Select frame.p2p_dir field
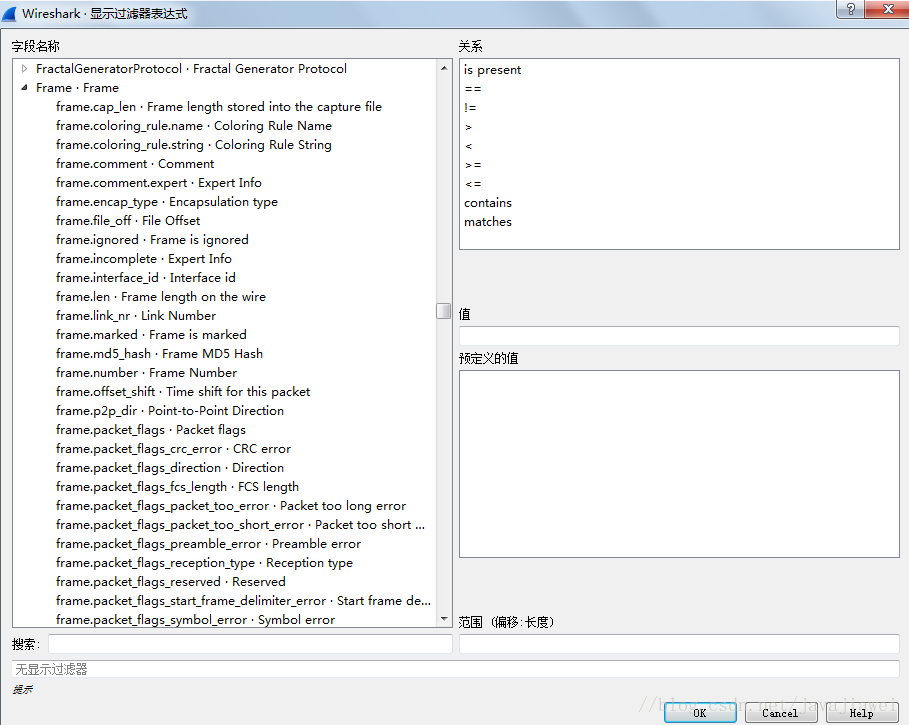909x725 pixels. (x=170, y=411)
